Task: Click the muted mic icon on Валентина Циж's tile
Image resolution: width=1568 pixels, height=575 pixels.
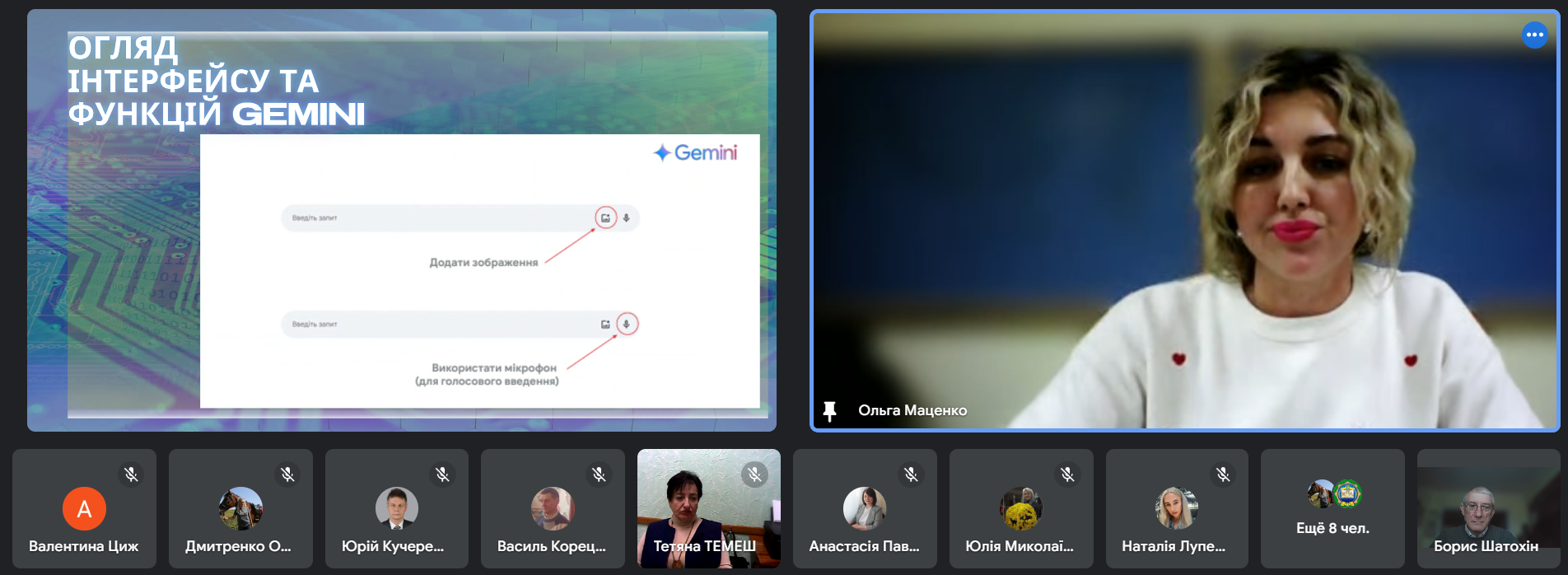Action: (131, 474)
